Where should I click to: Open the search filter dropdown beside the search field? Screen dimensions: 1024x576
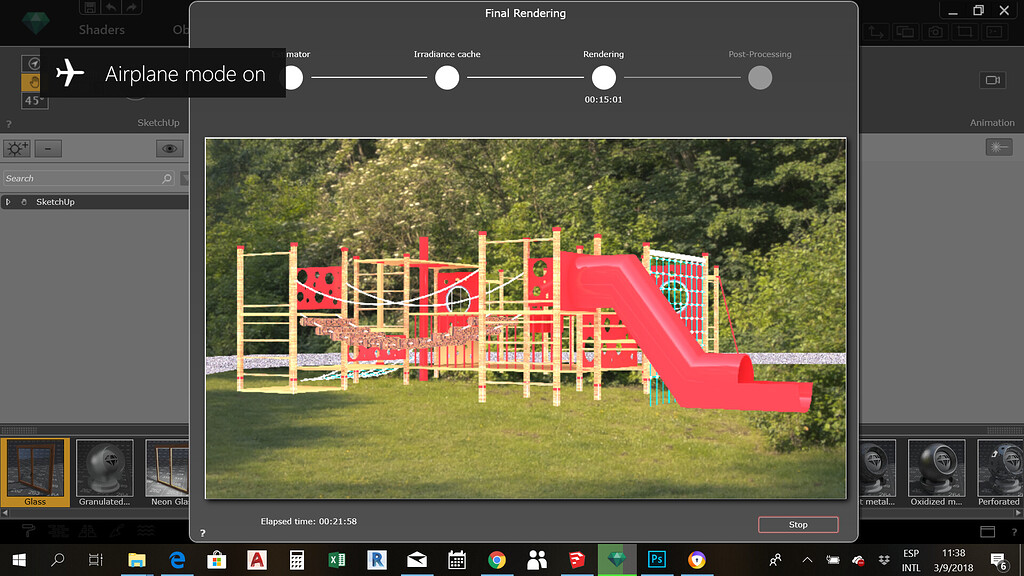(184, 178)
